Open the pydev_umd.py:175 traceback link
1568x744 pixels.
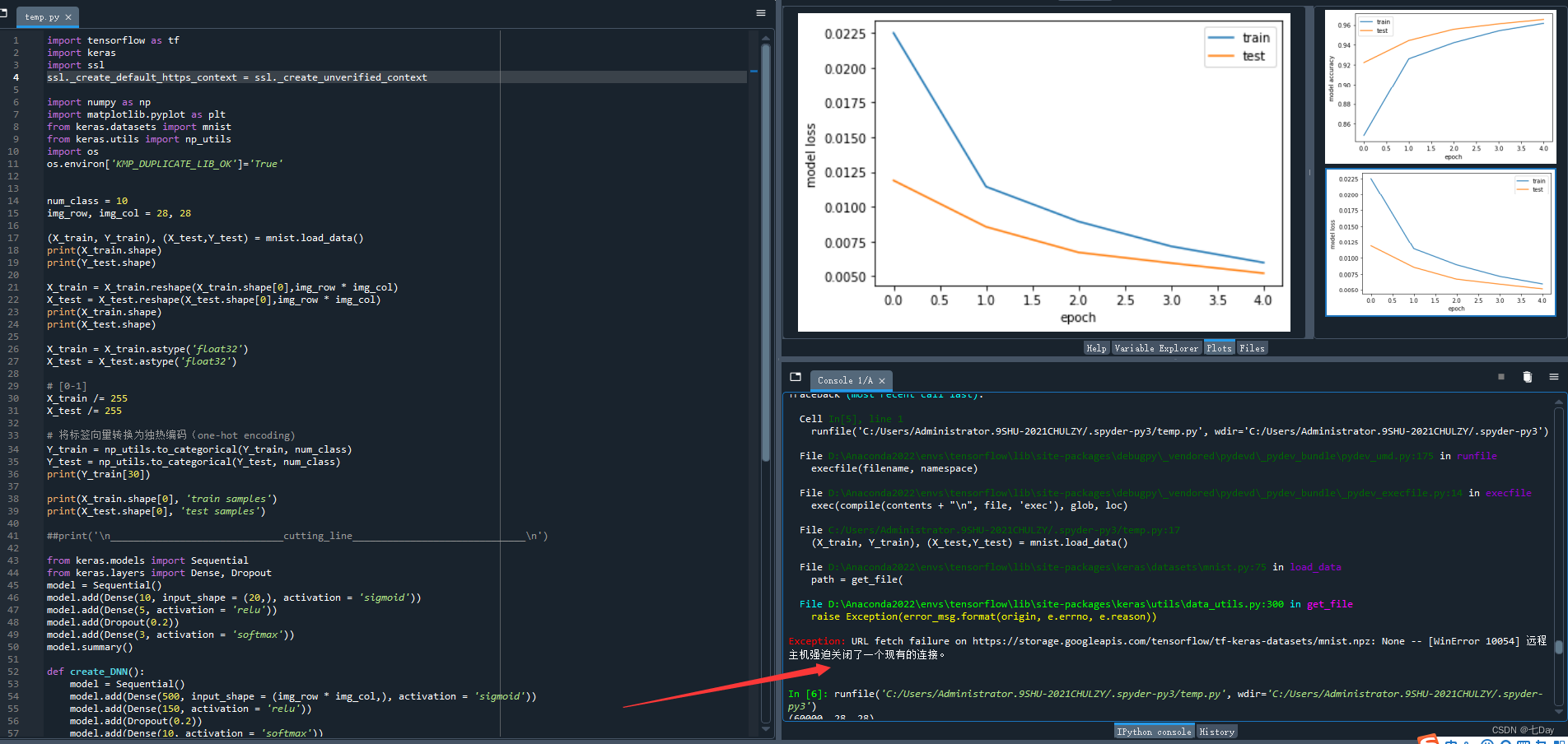pos(1131,456)
